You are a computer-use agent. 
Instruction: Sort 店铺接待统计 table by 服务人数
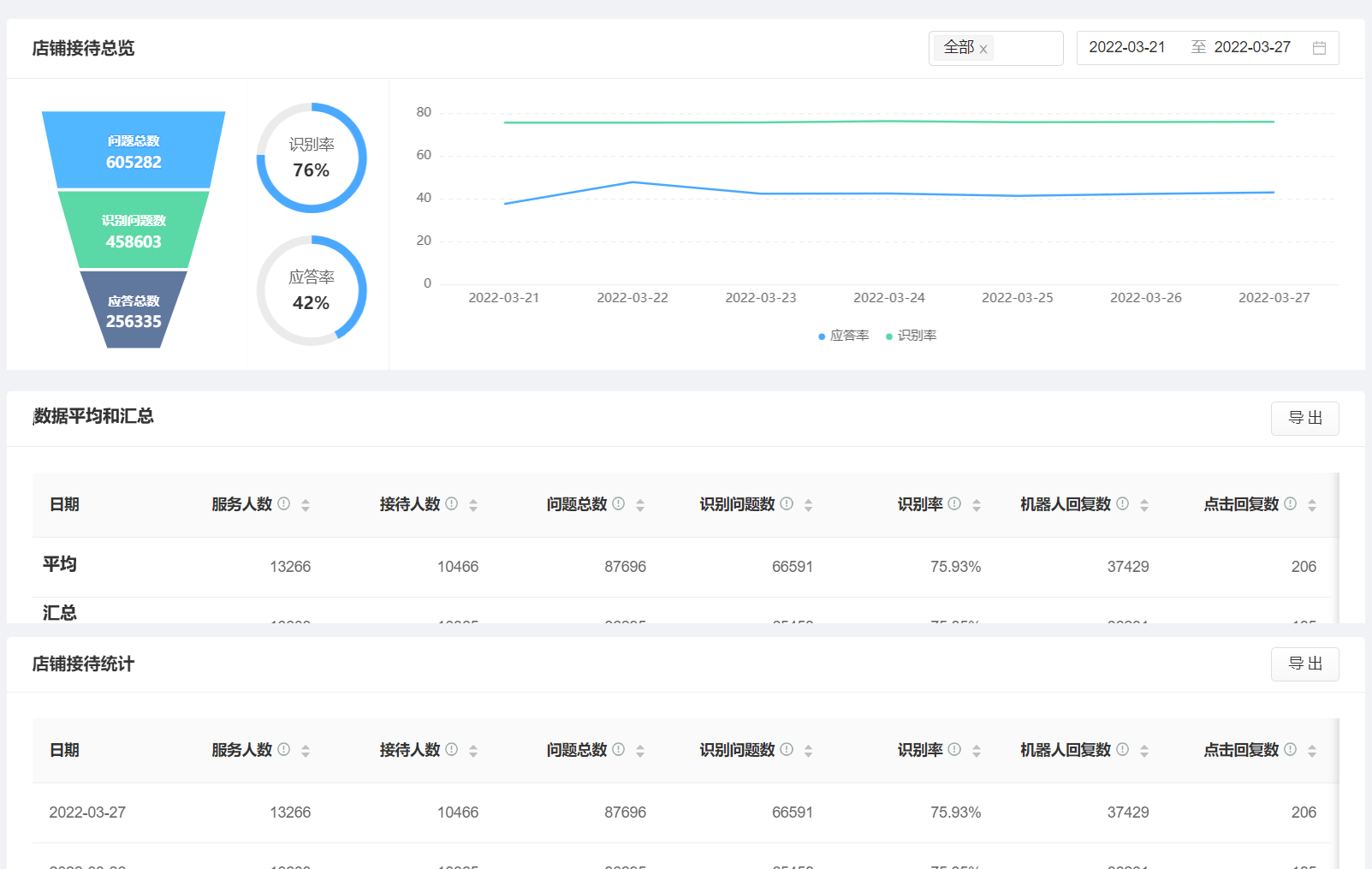click(x=306, y=751)
